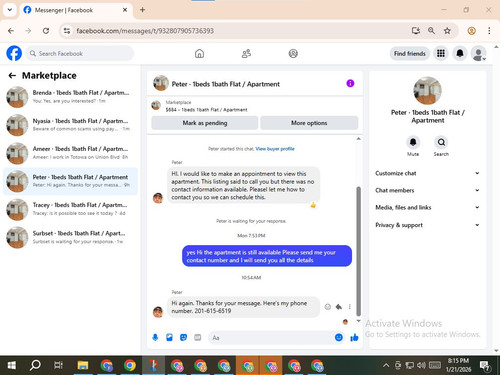Go to the Home feed icon
Image resolution: width=500 pixels, height=375 pixels.
(x=199, y=53)
